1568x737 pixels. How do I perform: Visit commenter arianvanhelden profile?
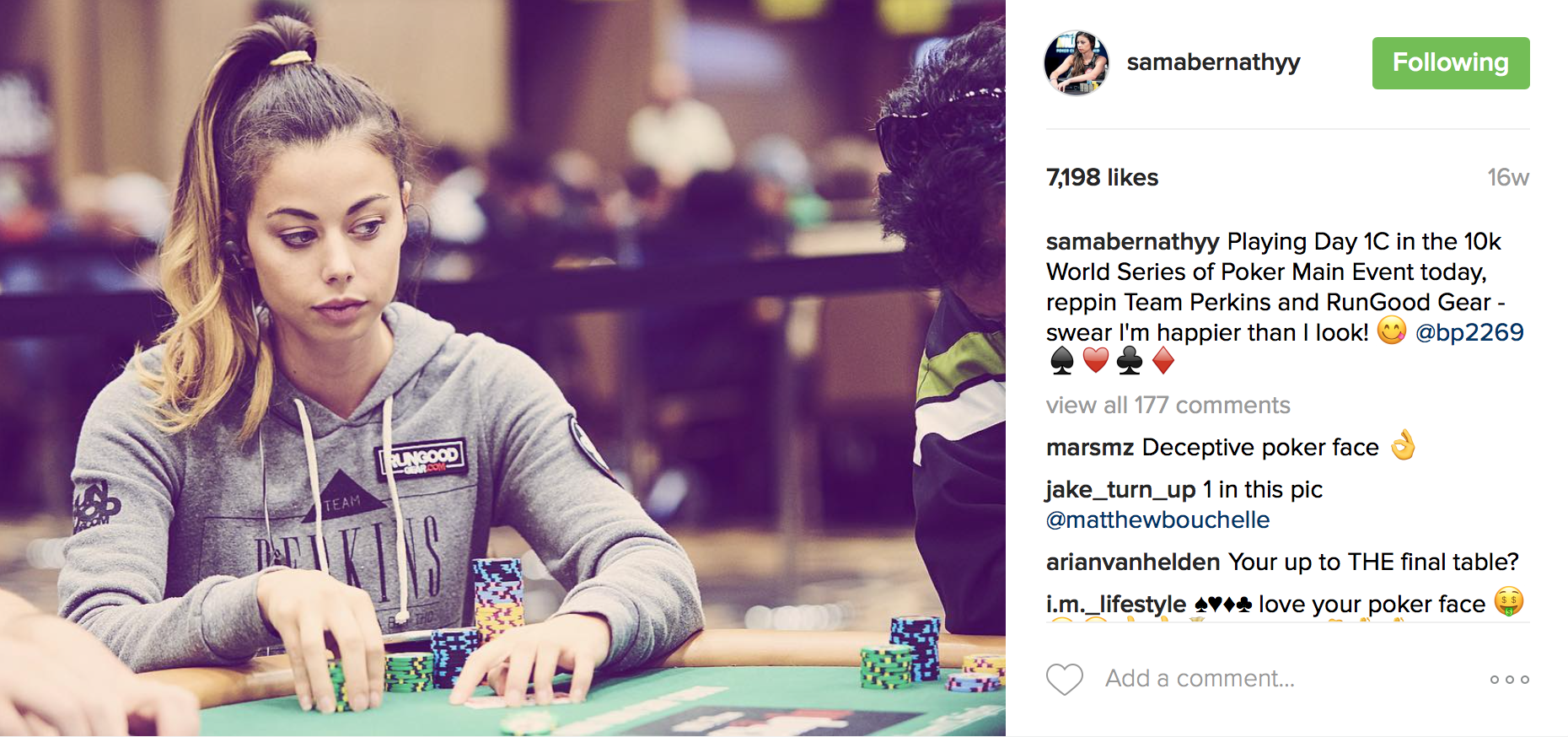[x=1133, y=562]
